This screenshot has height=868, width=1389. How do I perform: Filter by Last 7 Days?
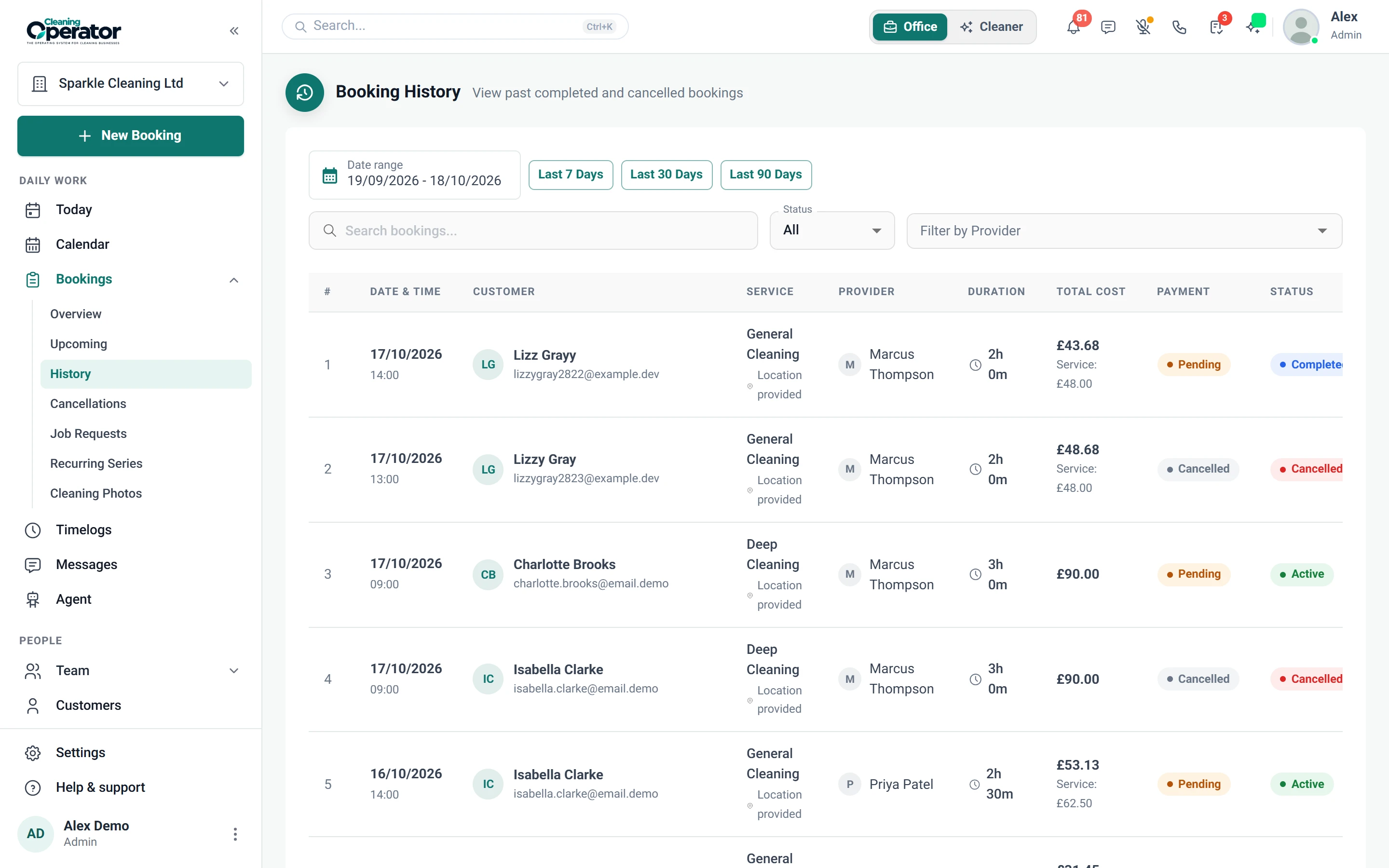[x=571, y=175]
